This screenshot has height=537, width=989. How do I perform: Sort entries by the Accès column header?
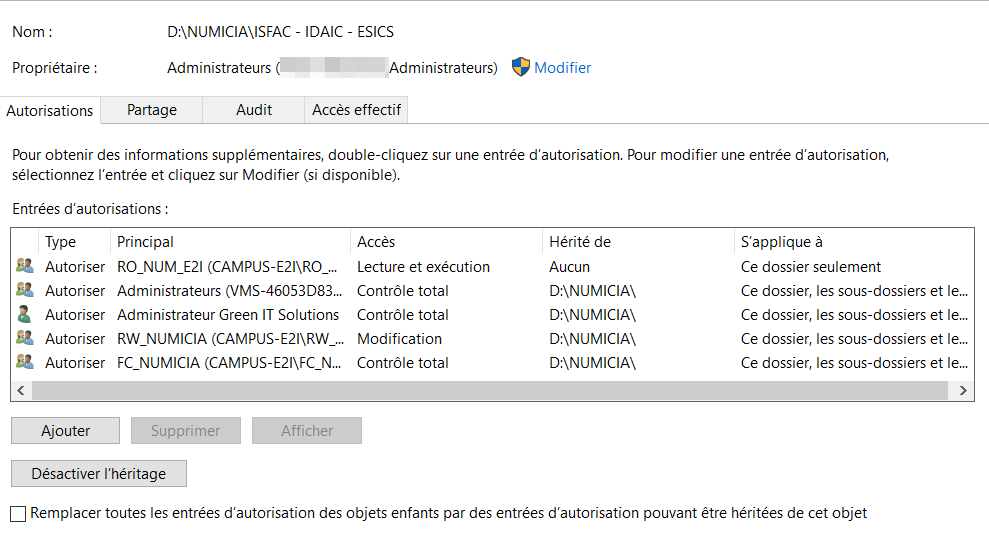pos(376,242)
